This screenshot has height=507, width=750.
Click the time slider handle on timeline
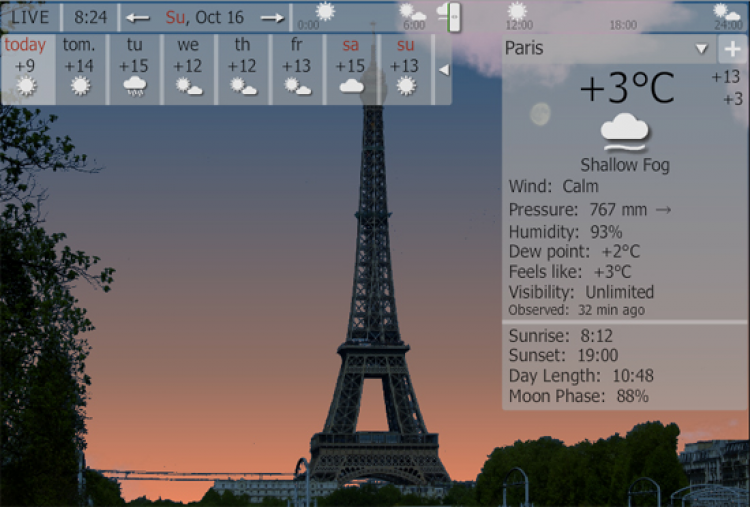click(x=454, y=17)
